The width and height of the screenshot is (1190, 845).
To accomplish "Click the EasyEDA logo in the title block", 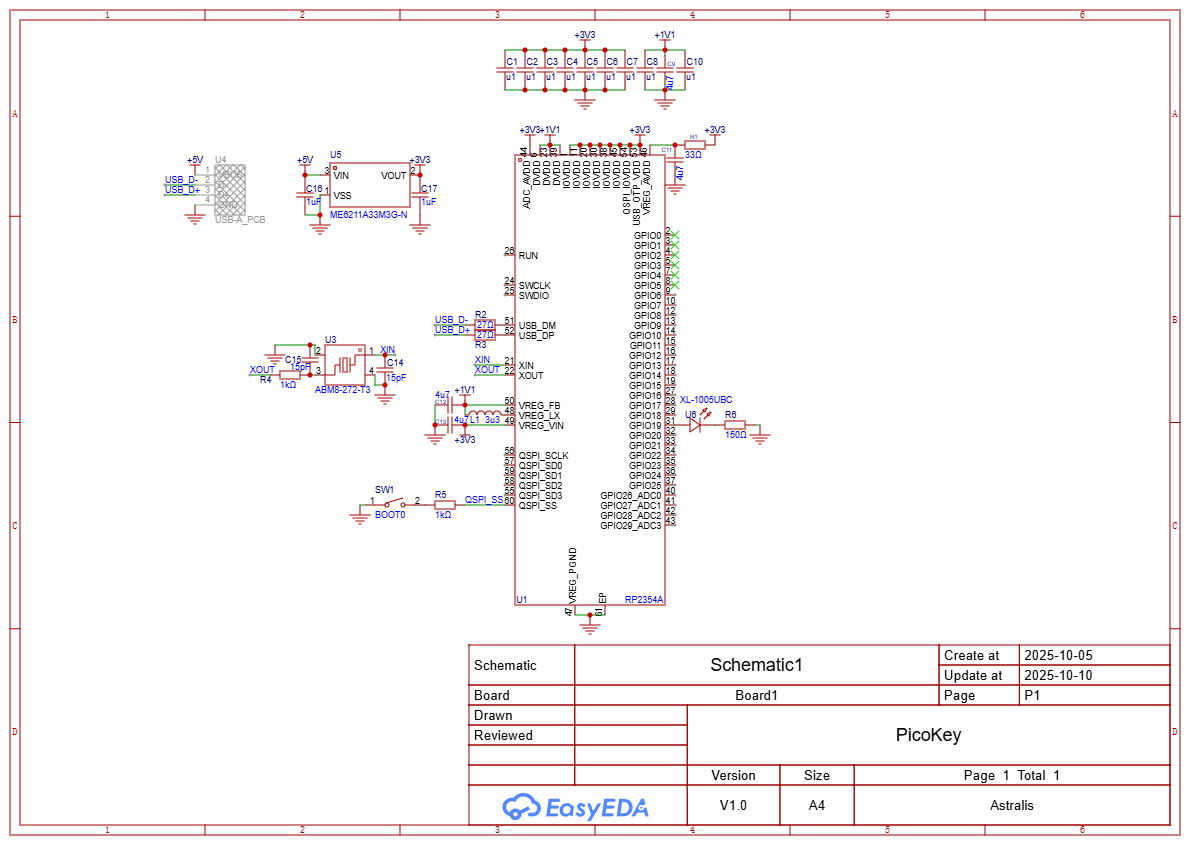I will 575,806.
